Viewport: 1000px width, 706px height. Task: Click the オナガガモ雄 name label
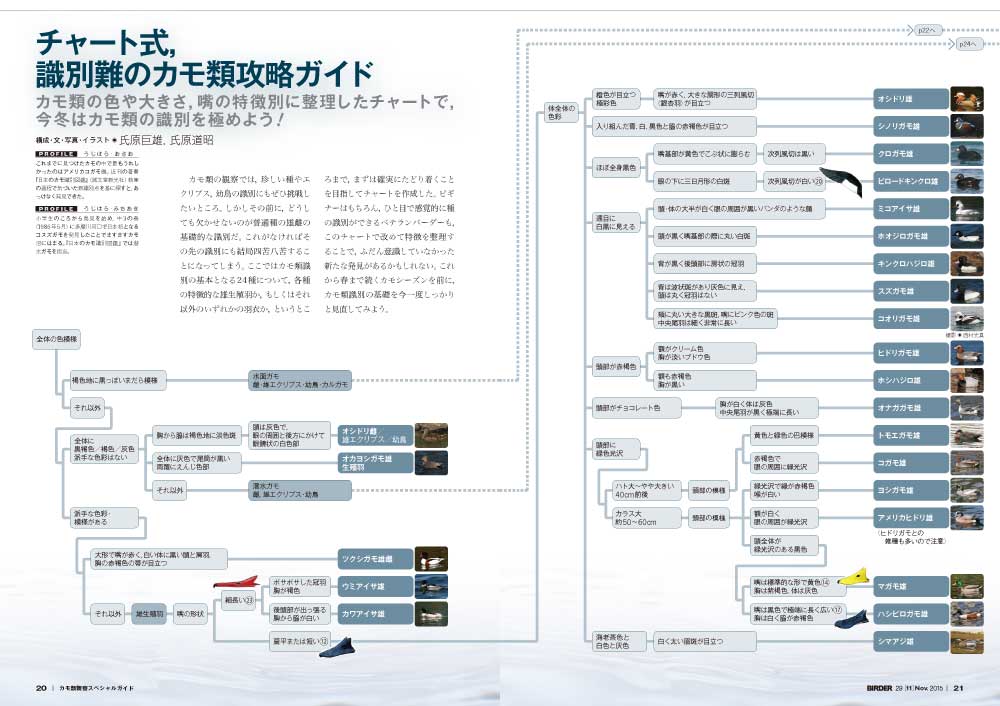(911, 408)
